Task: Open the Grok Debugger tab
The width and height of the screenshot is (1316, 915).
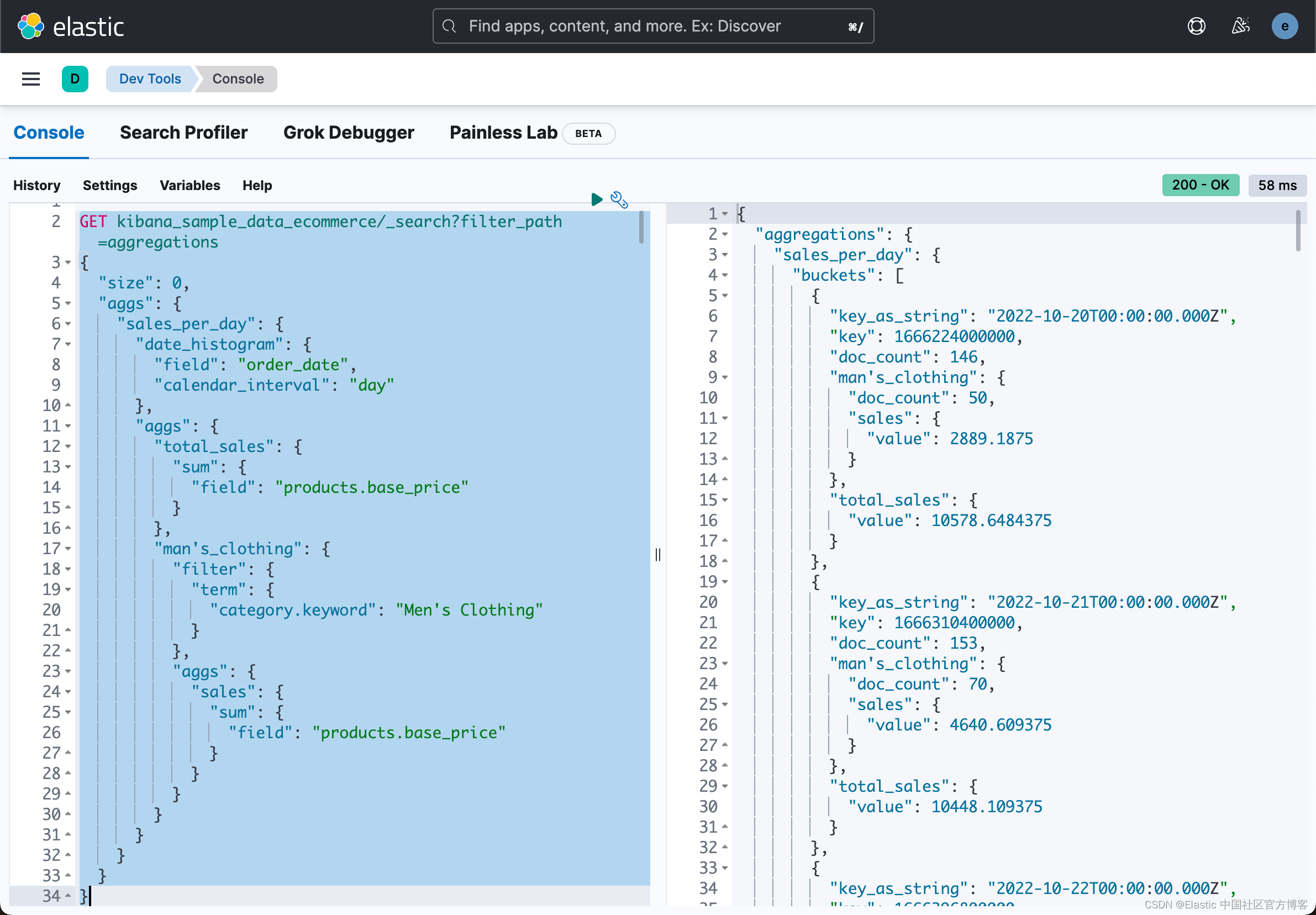Action: click(x=349, y=133)
